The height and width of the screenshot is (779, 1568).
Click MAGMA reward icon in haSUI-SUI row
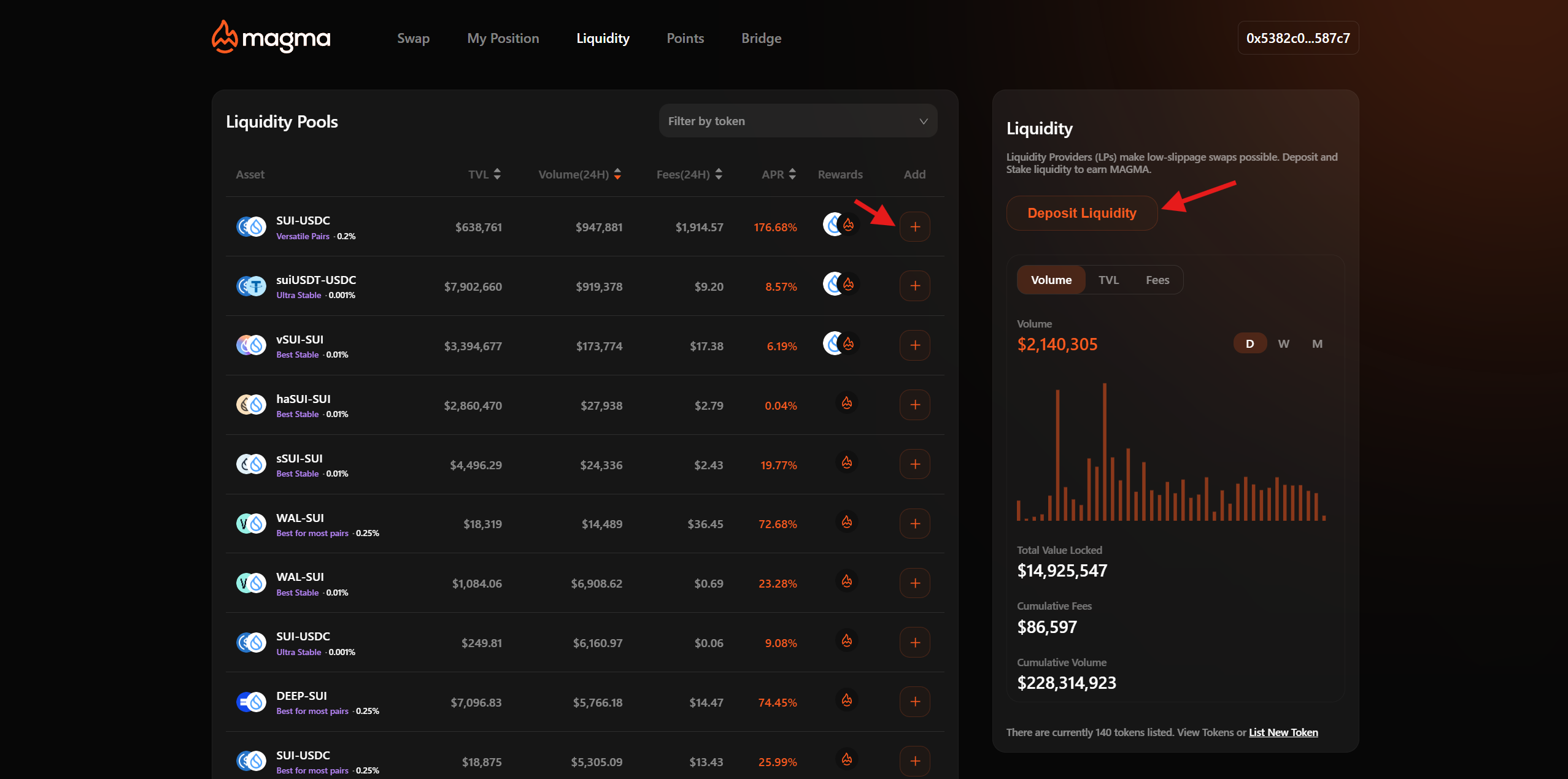tap(847, 403)
